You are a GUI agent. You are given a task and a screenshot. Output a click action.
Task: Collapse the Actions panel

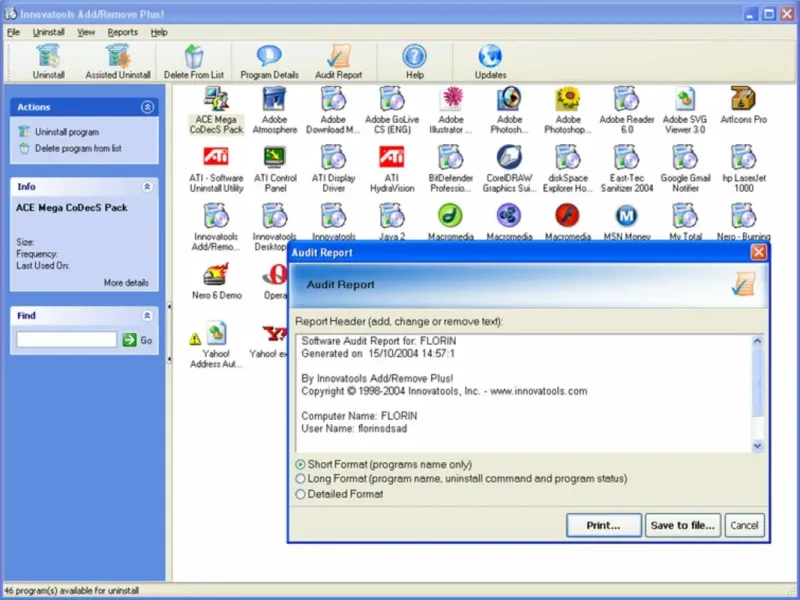(147, 107)
